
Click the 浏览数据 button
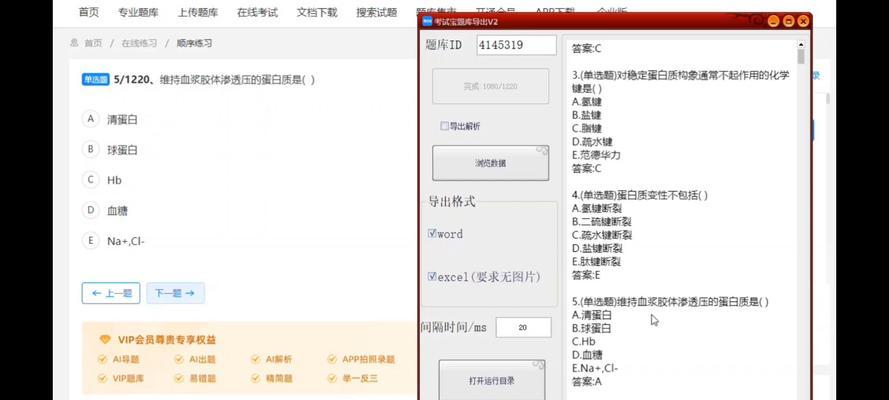click(490, 163)
